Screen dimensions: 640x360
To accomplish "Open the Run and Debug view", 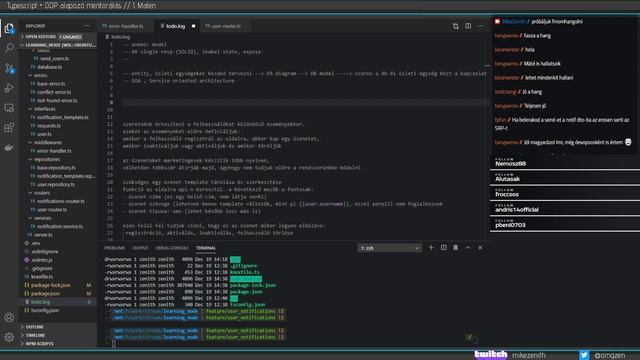I will click(9, 88).
